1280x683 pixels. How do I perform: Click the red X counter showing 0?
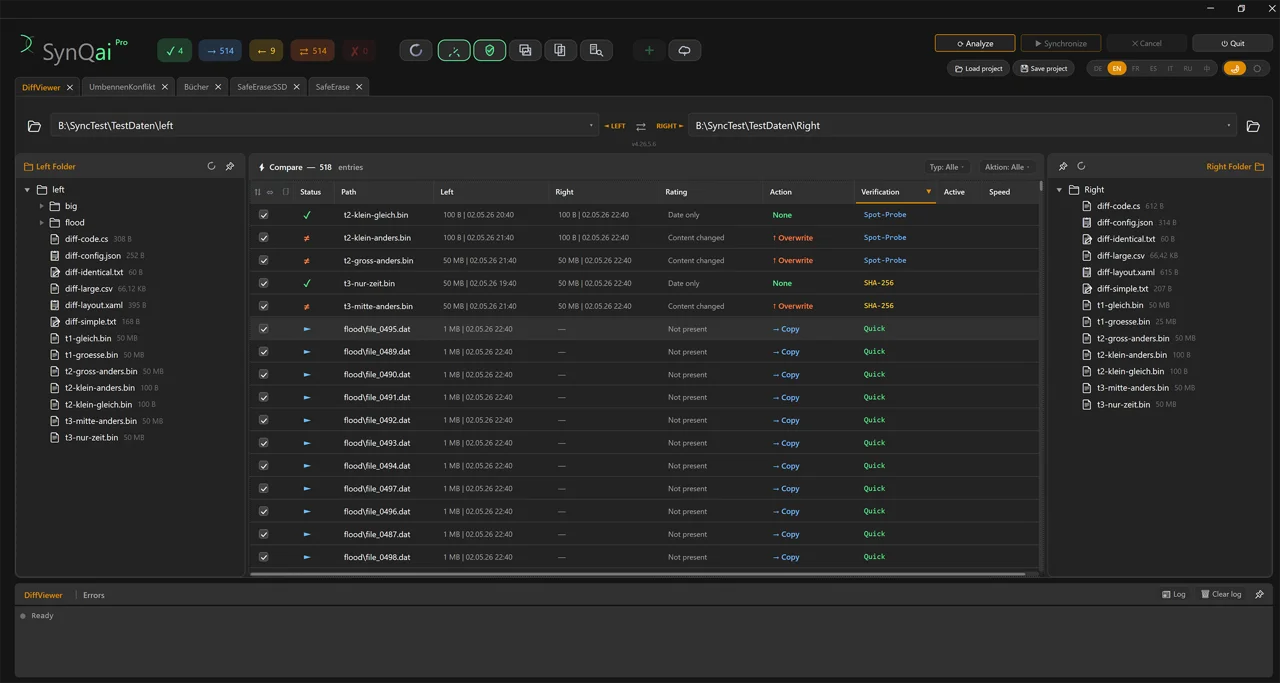tap(358, 50)
